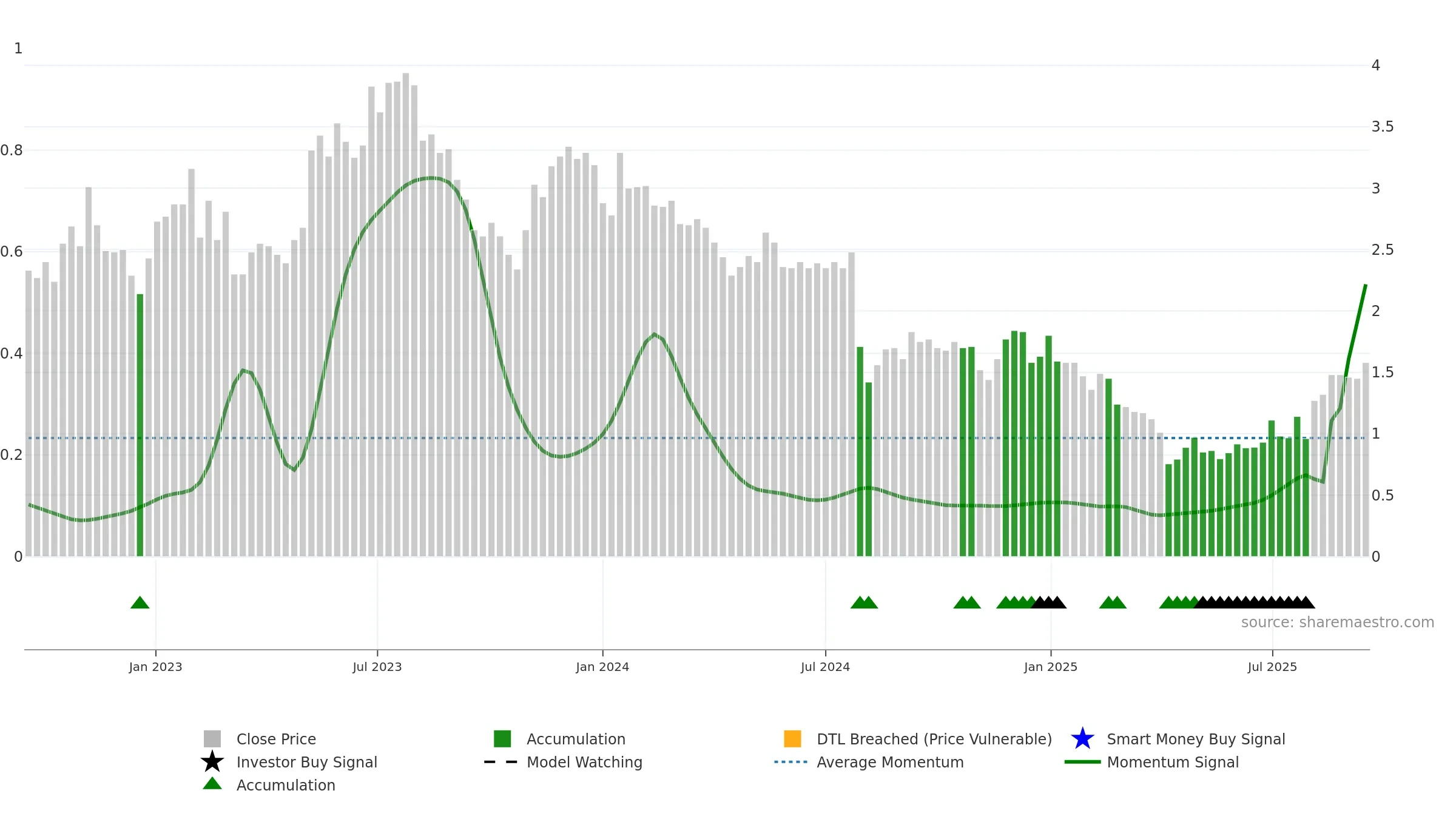Click the Jan 2023 axis label
1456x819 pixels.
[x=155, y=667]
